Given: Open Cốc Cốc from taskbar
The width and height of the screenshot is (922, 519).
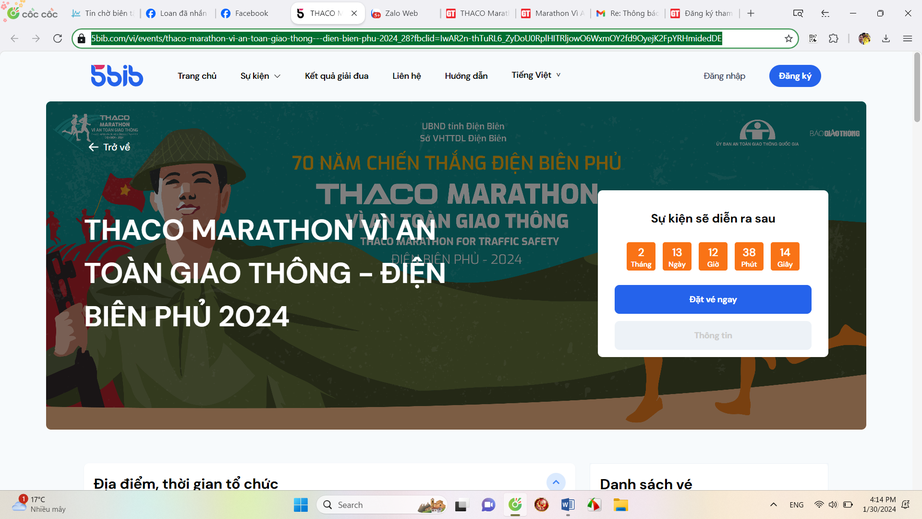Looking at the screenshot, I should click(x=515, y=505).
